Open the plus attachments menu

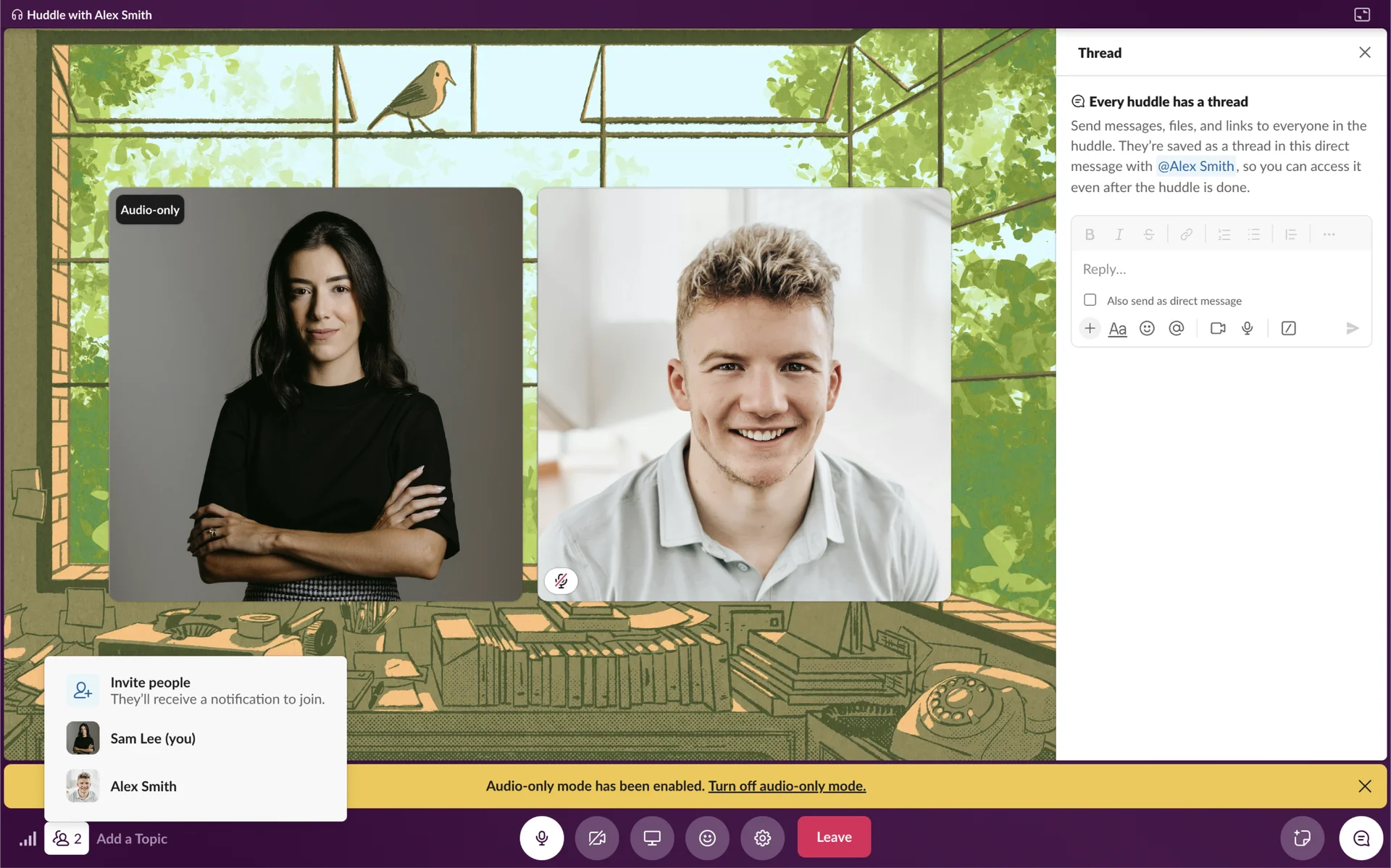click(1090, 328)
